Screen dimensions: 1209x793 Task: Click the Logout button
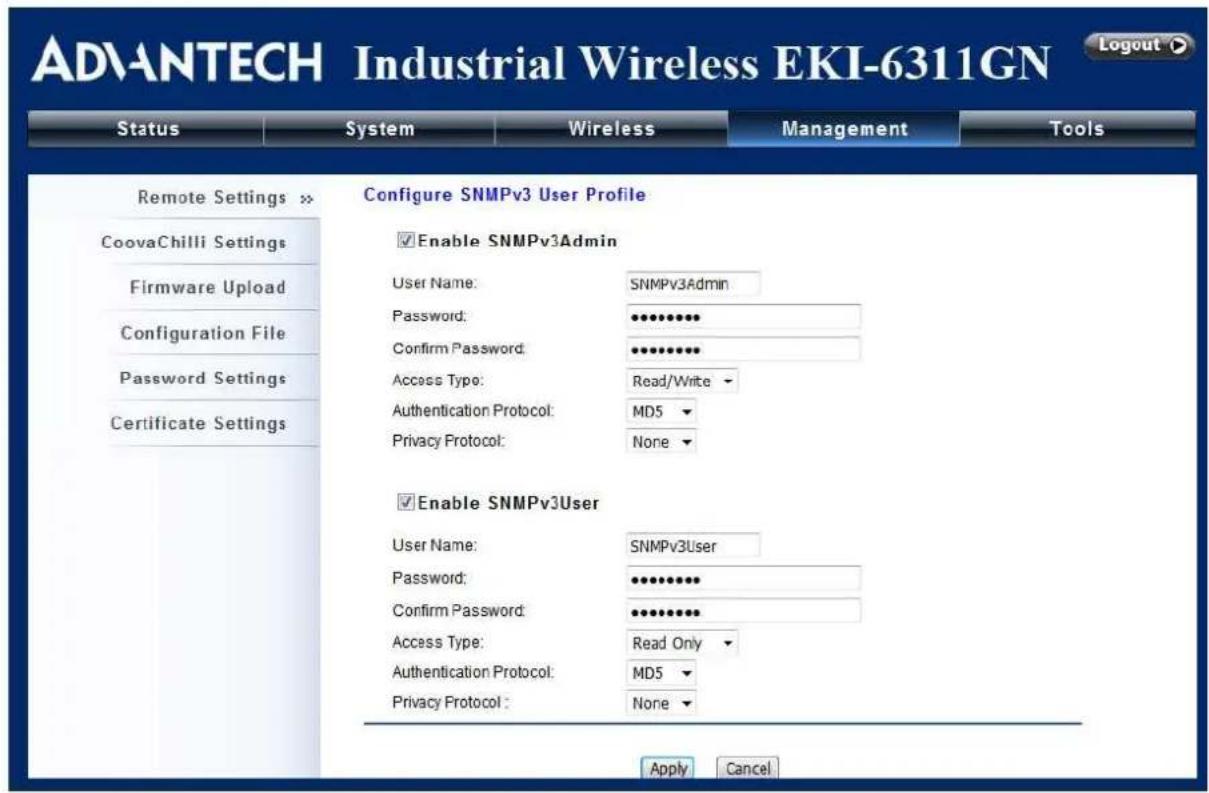pos(1139,46)
